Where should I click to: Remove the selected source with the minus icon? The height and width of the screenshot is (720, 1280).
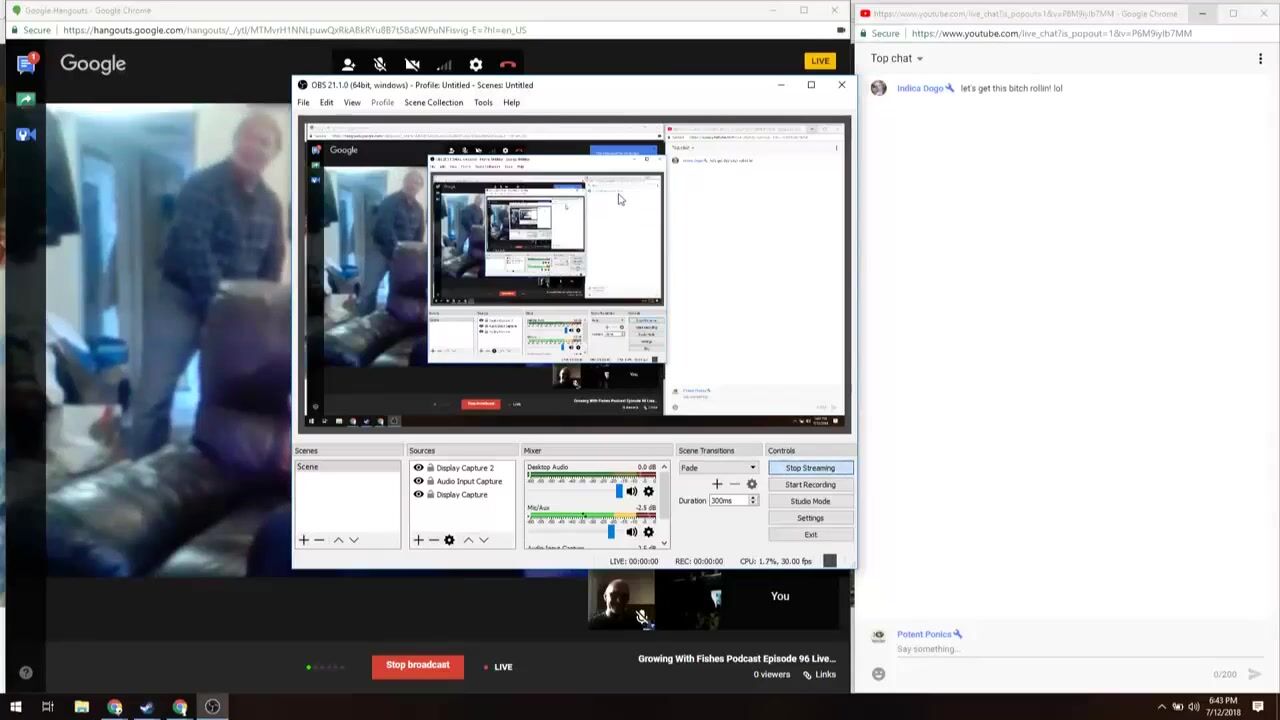434,540
